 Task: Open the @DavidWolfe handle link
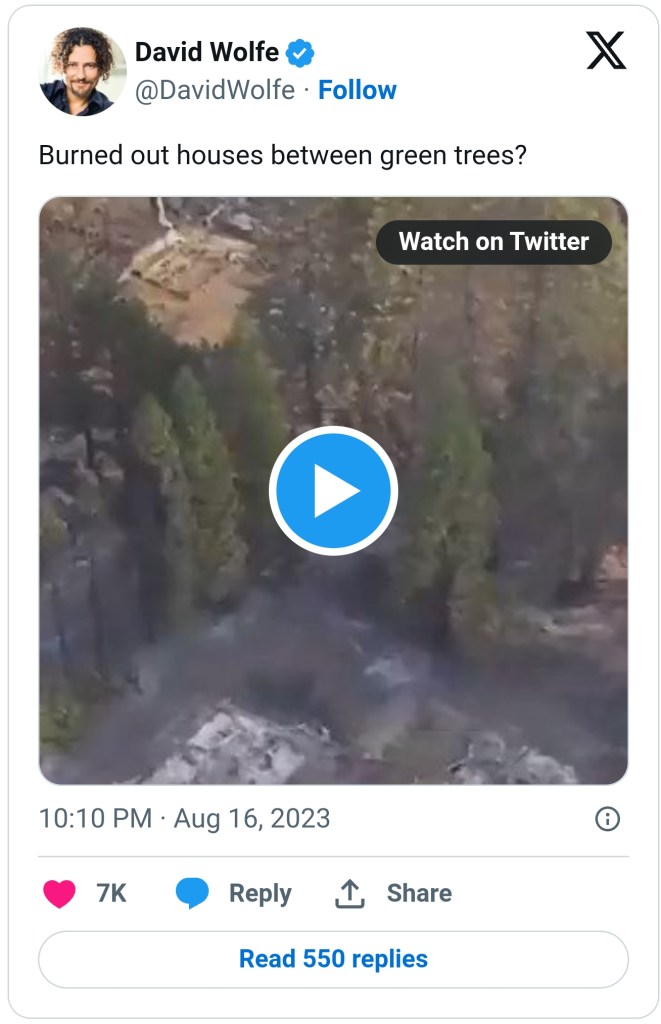(x=215, y=90)
